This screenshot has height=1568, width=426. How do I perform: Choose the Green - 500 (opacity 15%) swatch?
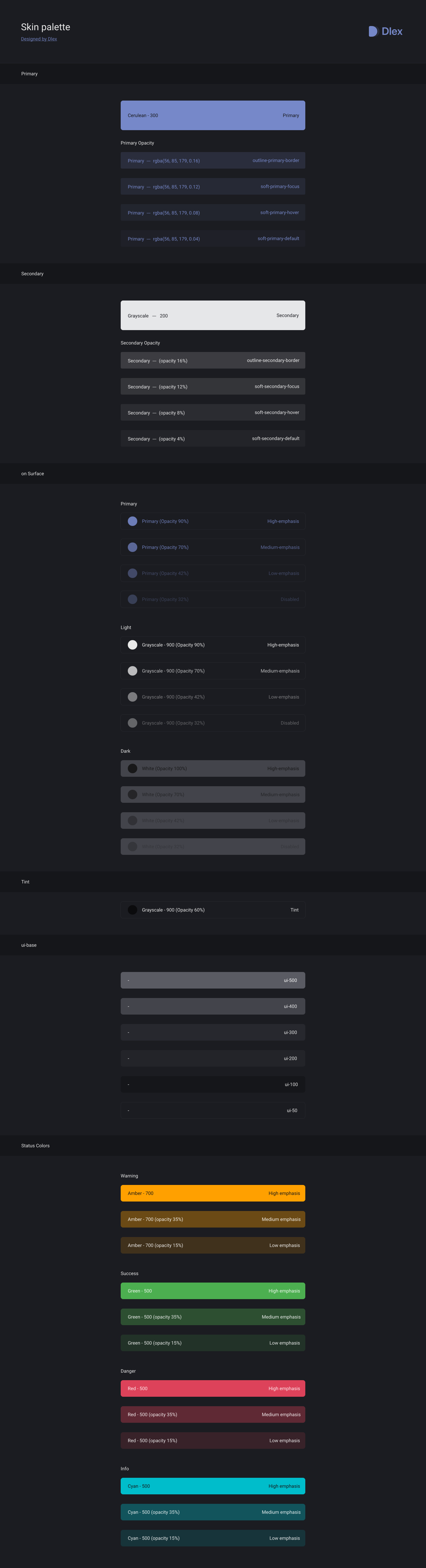coord(213,1343)
